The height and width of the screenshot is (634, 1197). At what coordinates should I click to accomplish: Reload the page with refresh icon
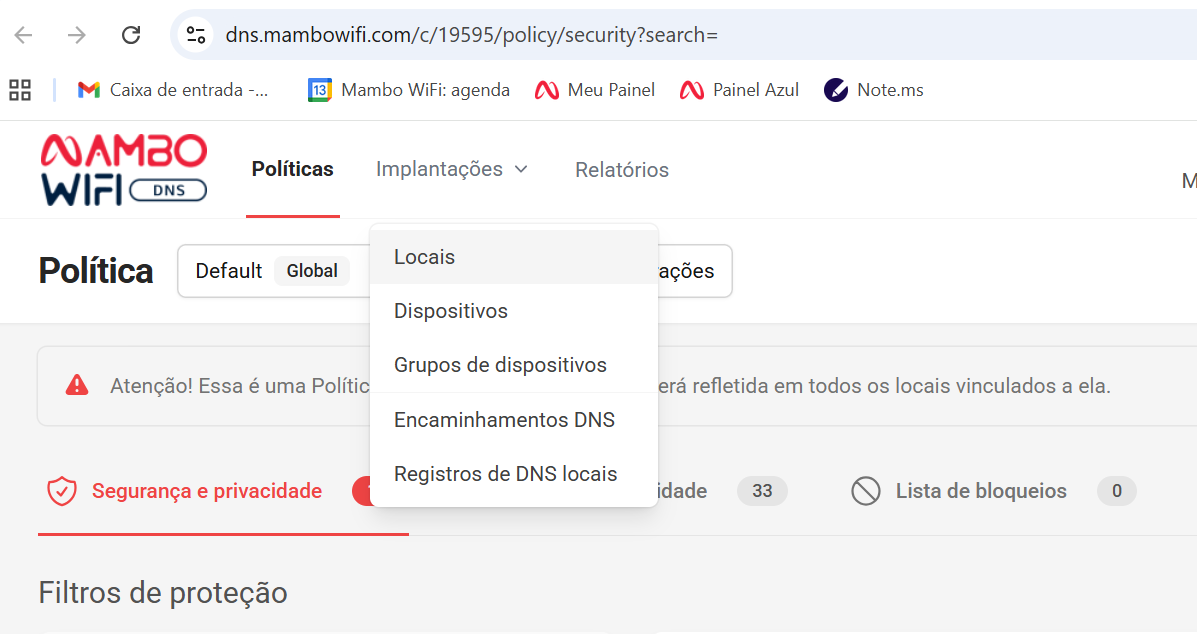(x=131, y=35)
